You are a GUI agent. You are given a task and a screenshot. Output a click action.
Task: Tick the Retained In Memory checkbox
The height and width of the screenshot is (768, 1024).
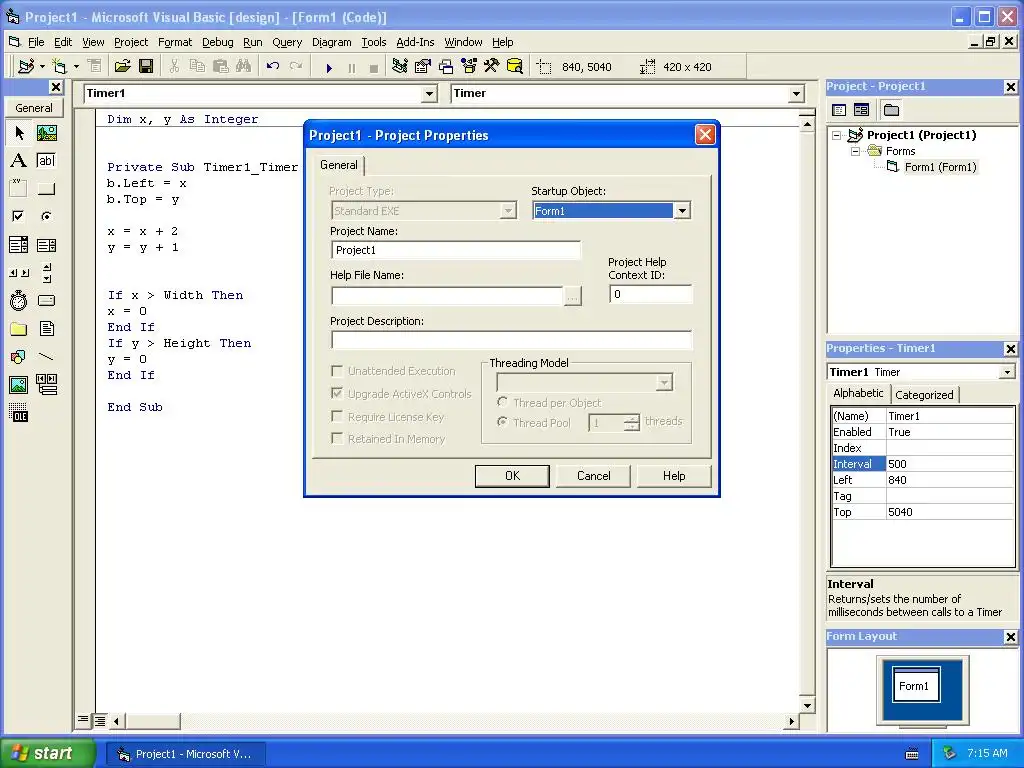click(337, 438)
